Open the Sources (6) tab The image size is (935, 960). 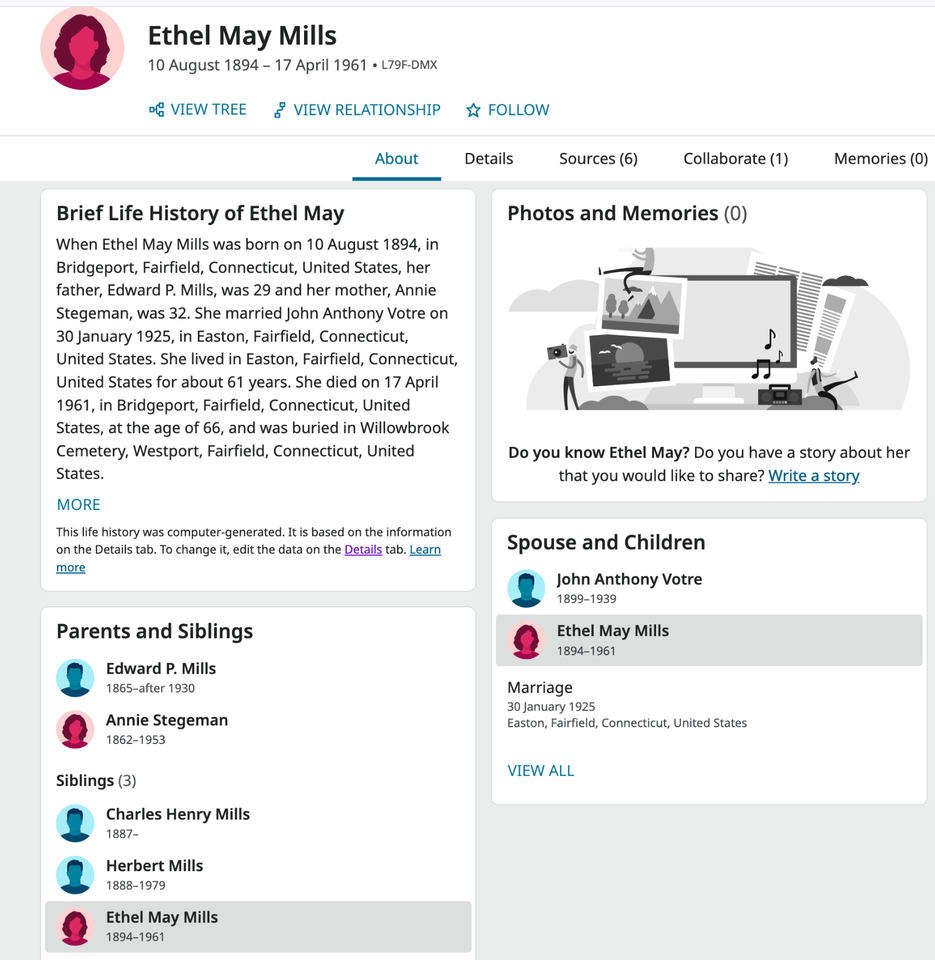tap(598, 159)
